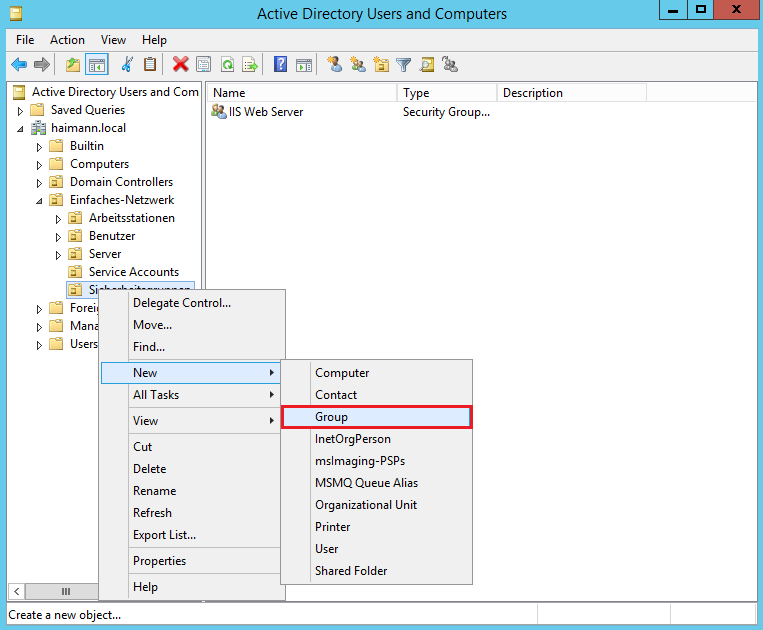Toggle the Show/Hide Action Pane icon
This screenshot has width=763, height=630.
point(304,64)
